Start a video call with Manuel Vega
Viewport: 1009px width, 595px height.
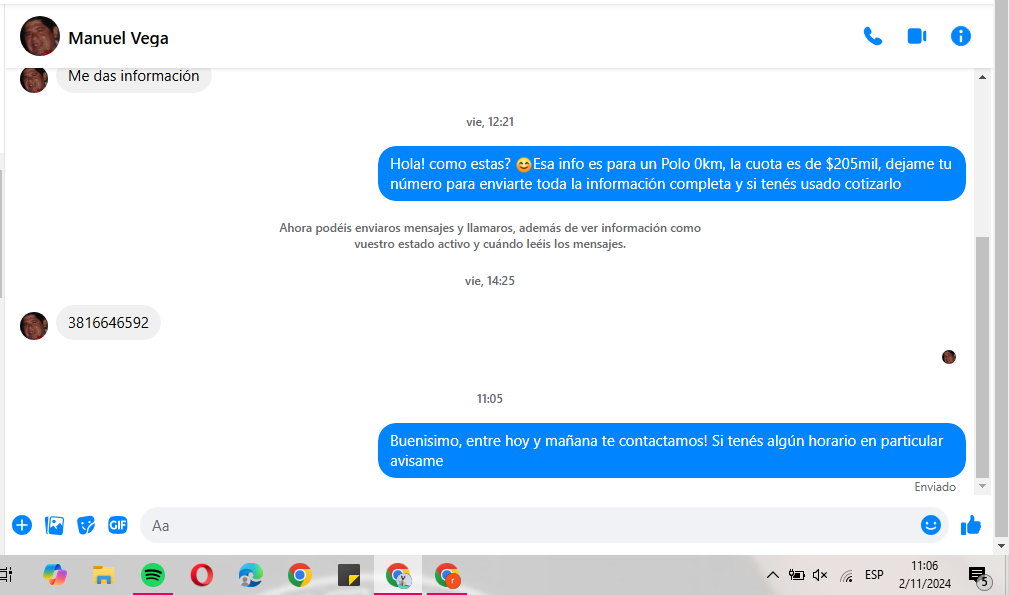click(x=917, y=37)
